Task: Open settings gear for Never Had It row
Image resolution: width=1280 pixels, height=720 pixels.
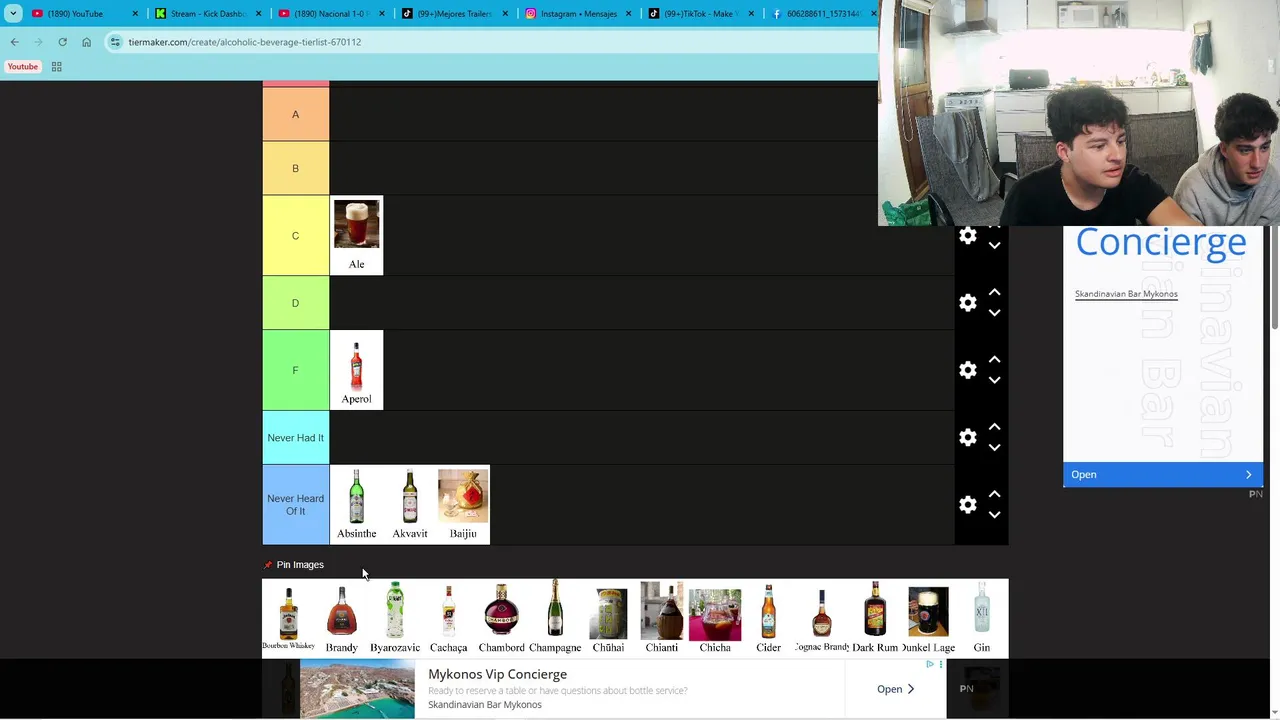Action: click(x=967, y=437)
